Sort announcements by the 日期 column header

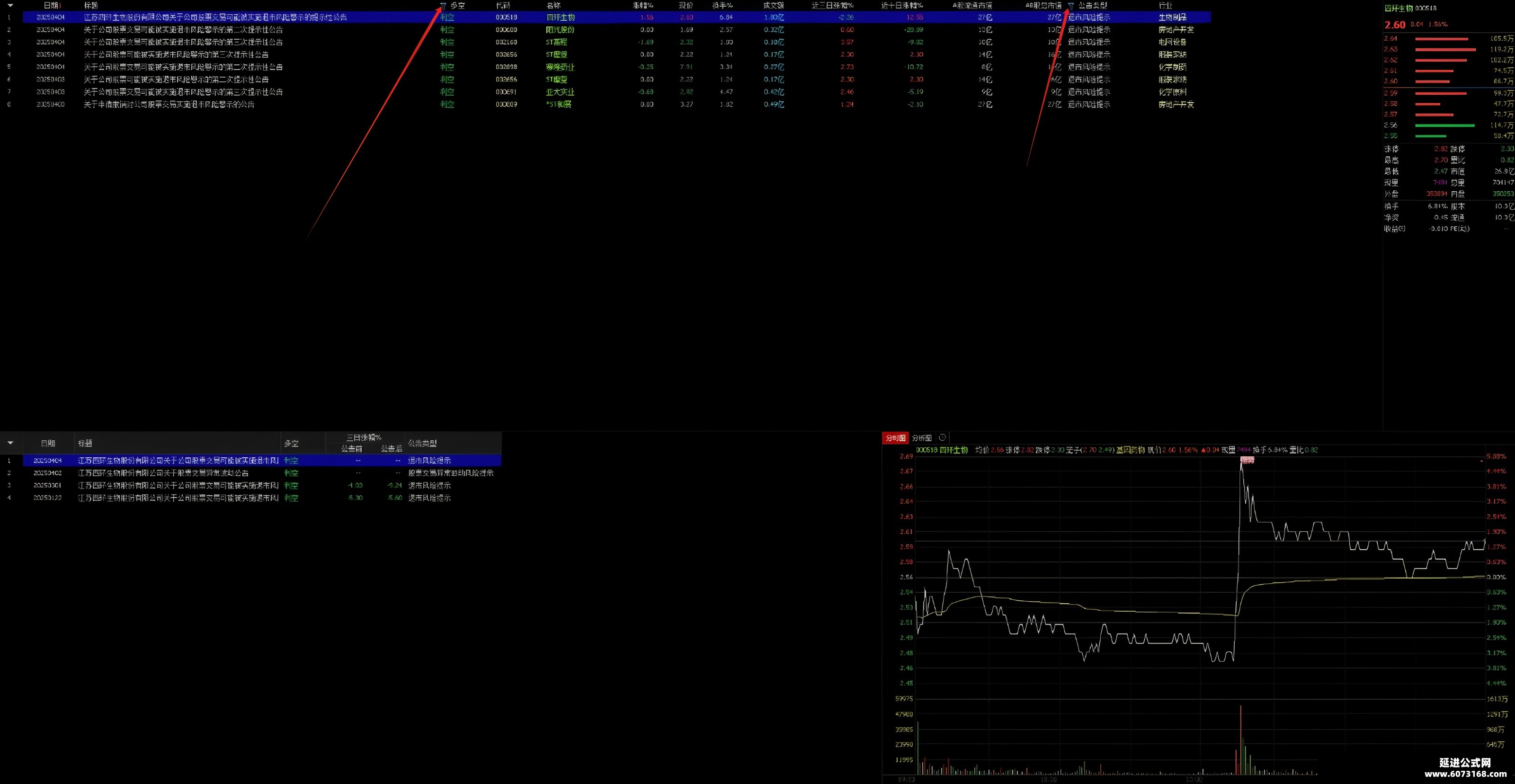(x=51, y=5)
